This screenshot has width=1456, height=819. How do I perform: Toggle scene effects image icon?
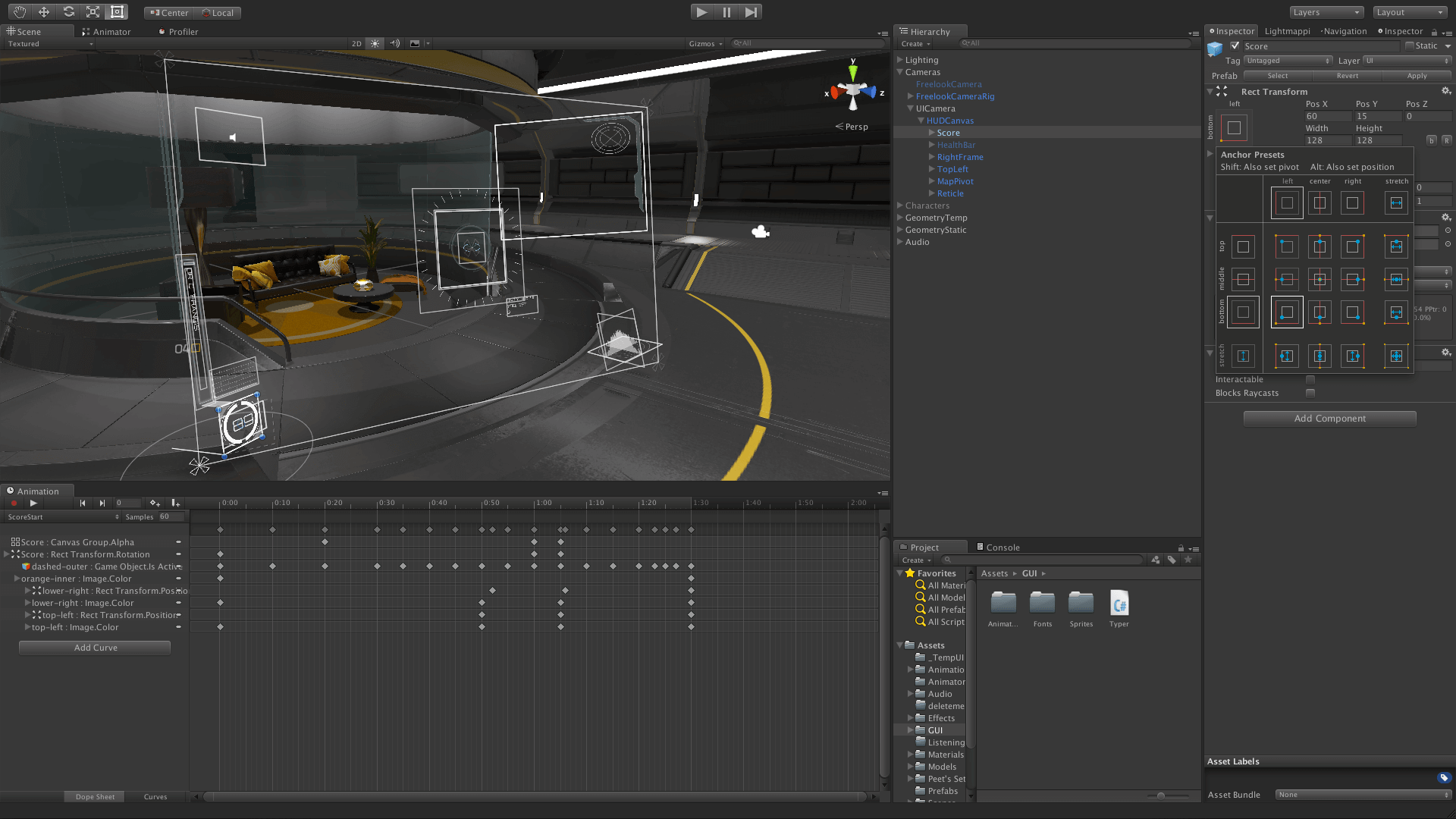click(x=414, y=44)
